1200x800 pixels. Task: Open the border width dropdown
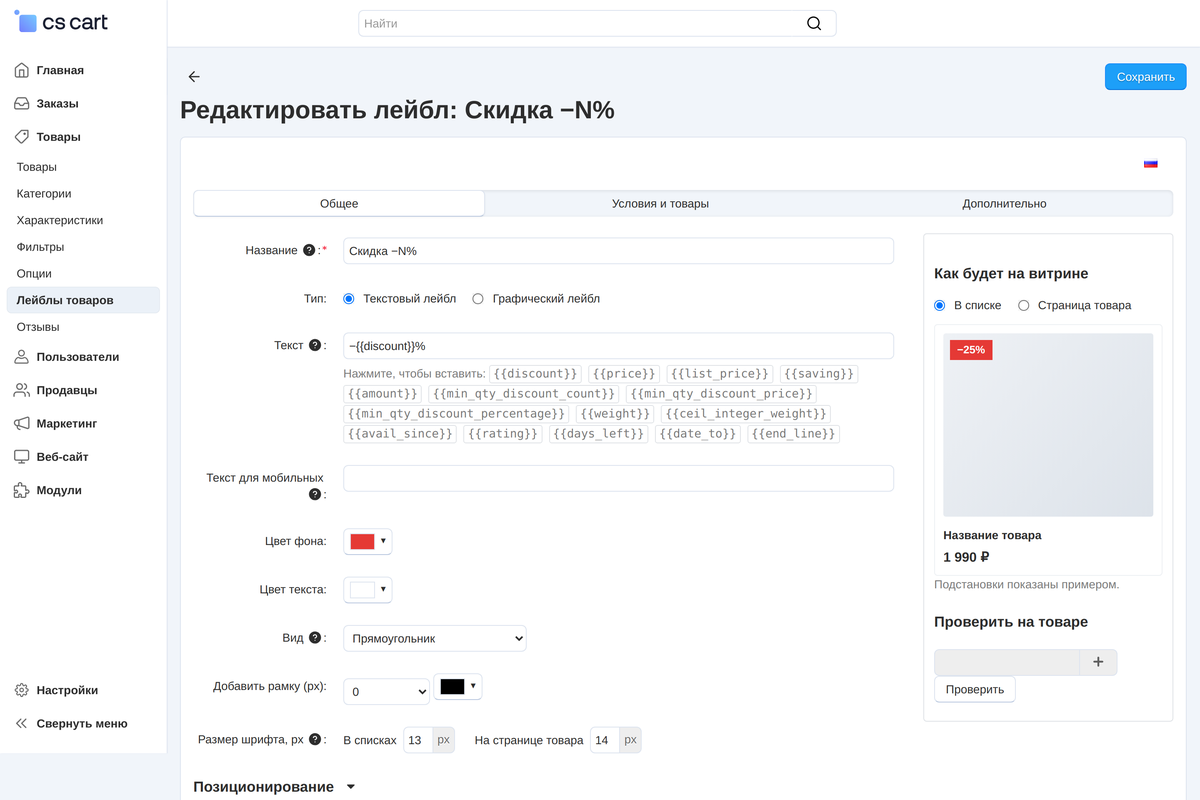pyautogui.click(x=386, y=691)
